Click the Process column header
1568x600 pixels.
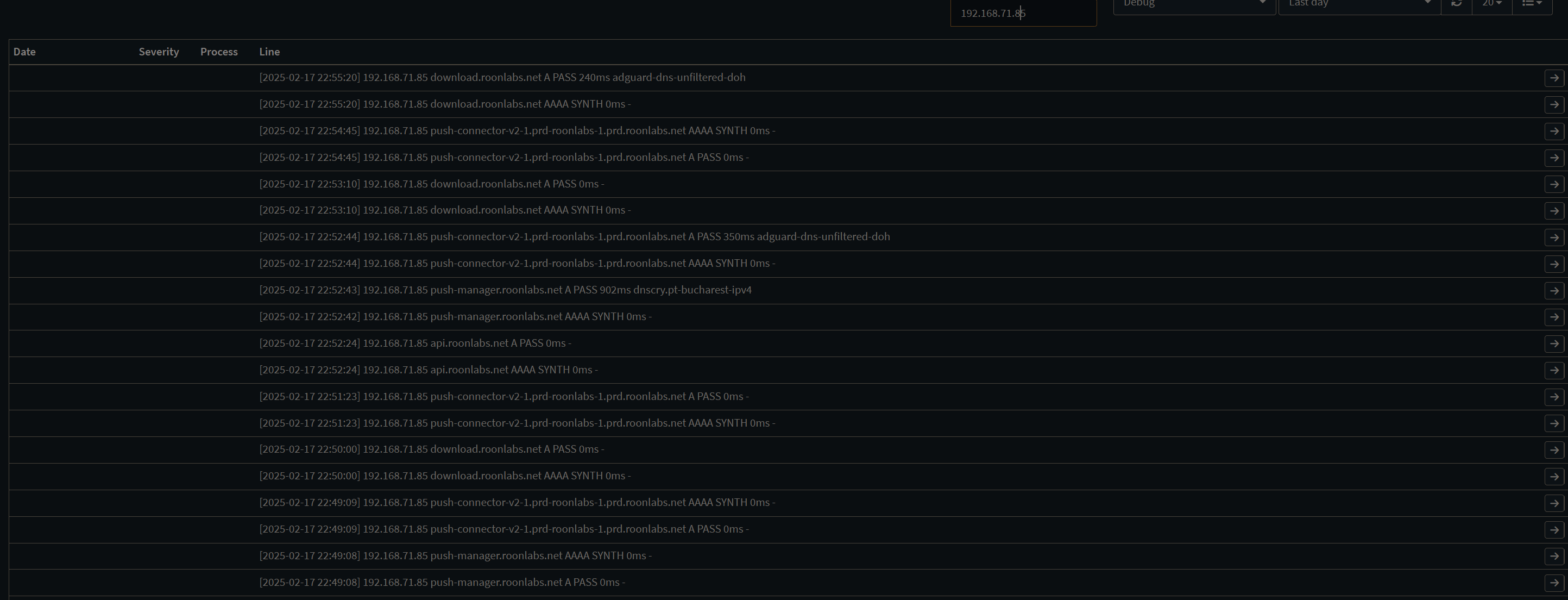point(219,52)
